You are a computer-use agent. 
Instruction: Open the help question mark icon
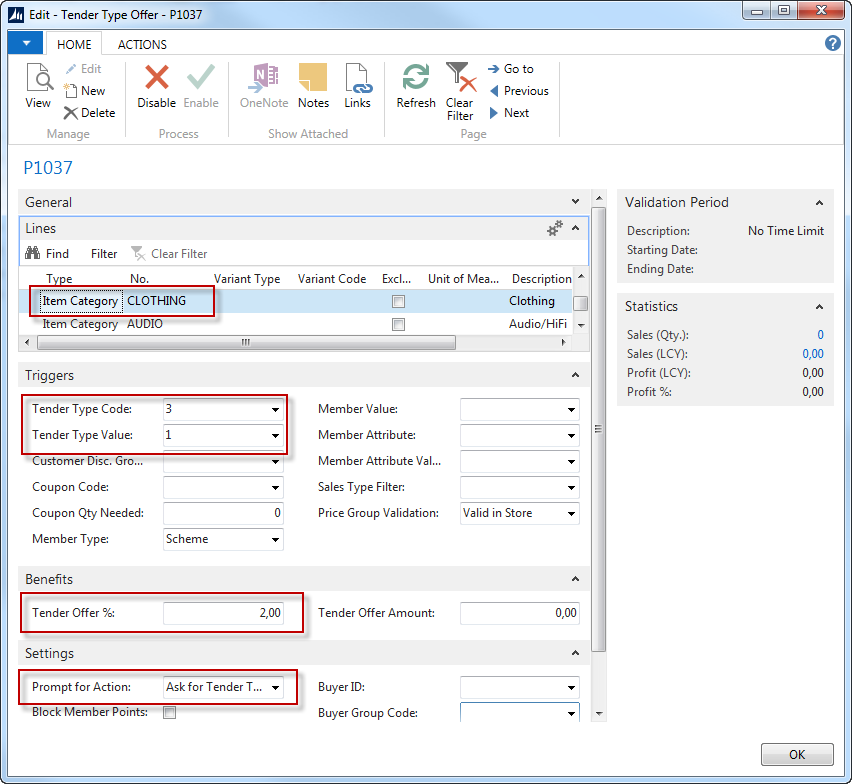pos(832,43)
